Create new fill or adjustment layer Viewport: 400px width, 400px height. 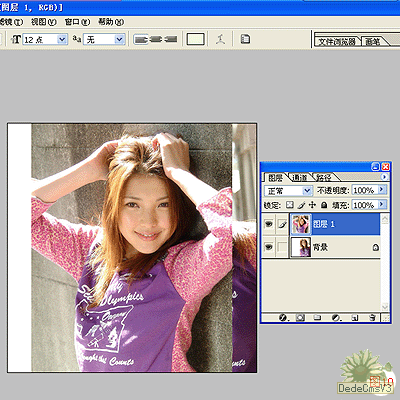pyautogui.click(x=336, y=317)
